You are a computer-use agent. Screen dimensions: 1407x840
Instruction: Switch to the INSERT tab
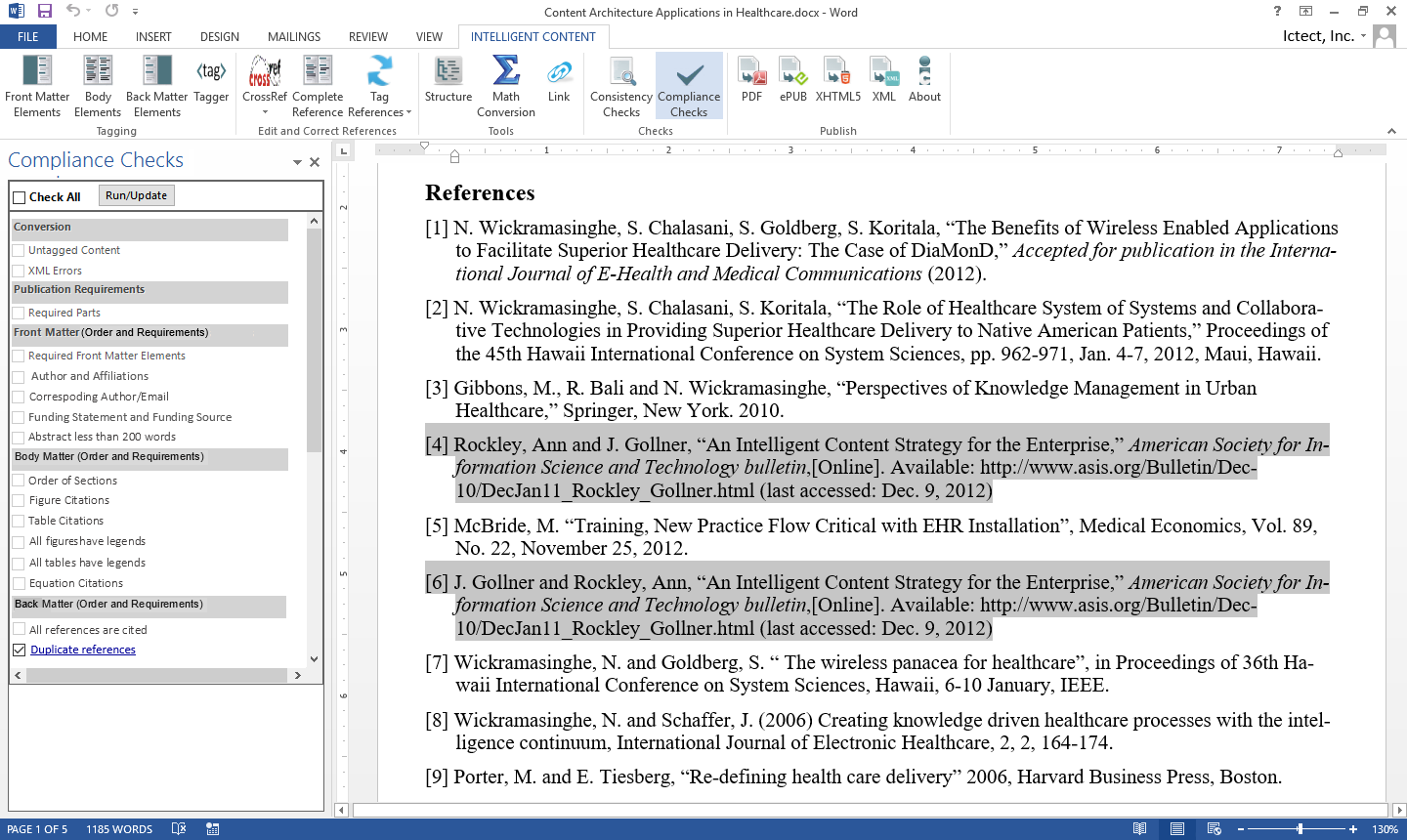pos(153,36)
